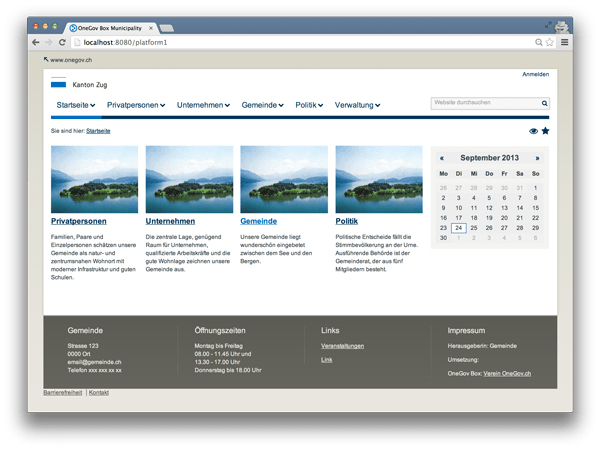Go to previous month in calendar
The height and width of the screenshot is (450, 600).
coord(442,158)
